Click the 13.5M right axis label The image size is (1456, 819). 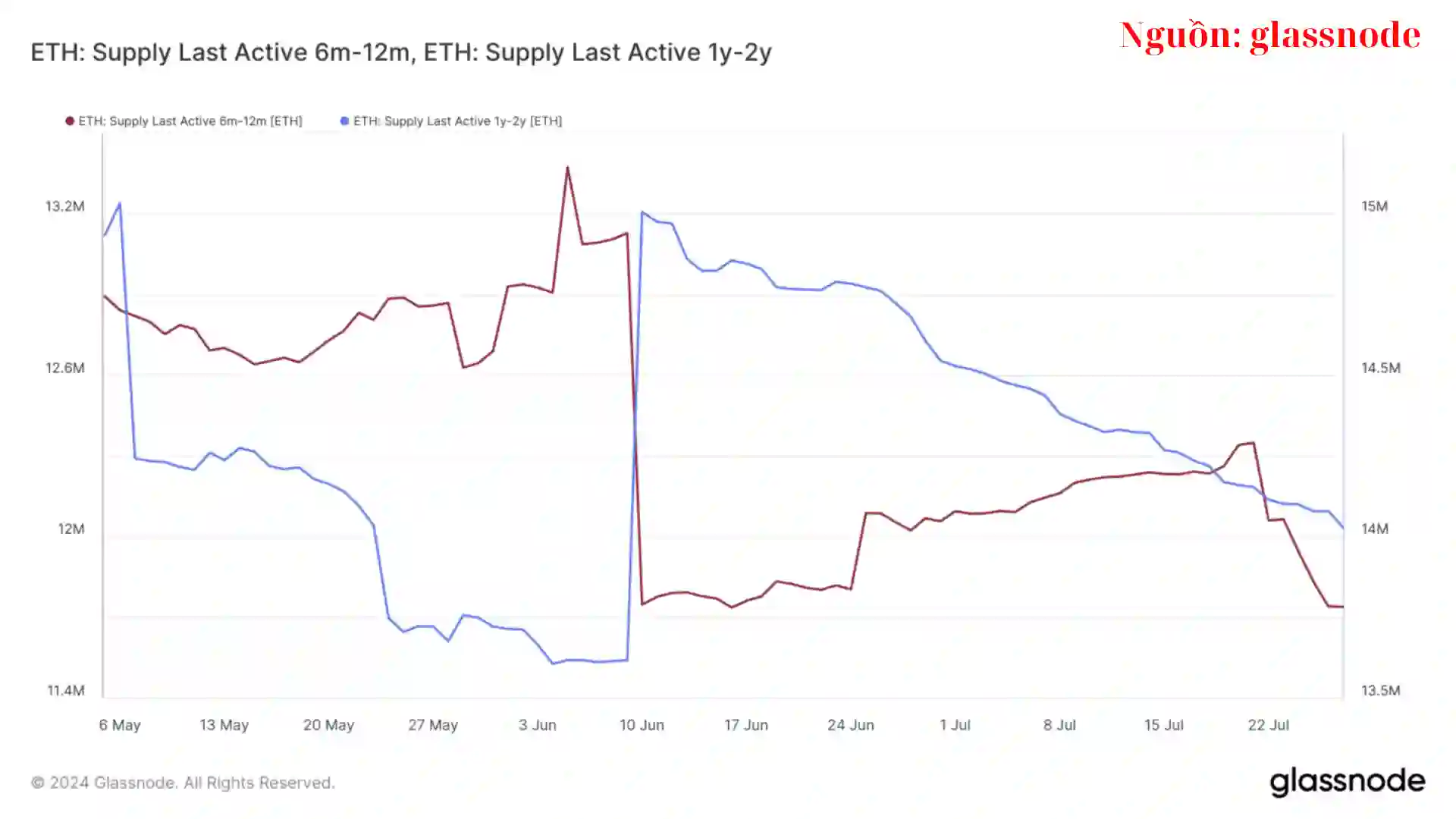1380,690
